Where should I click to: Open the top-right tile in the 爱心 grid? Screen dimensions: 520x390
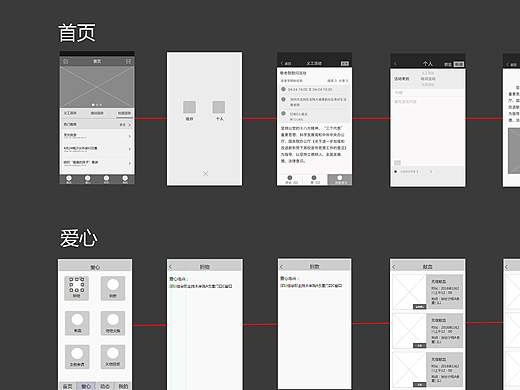(113, 288)
